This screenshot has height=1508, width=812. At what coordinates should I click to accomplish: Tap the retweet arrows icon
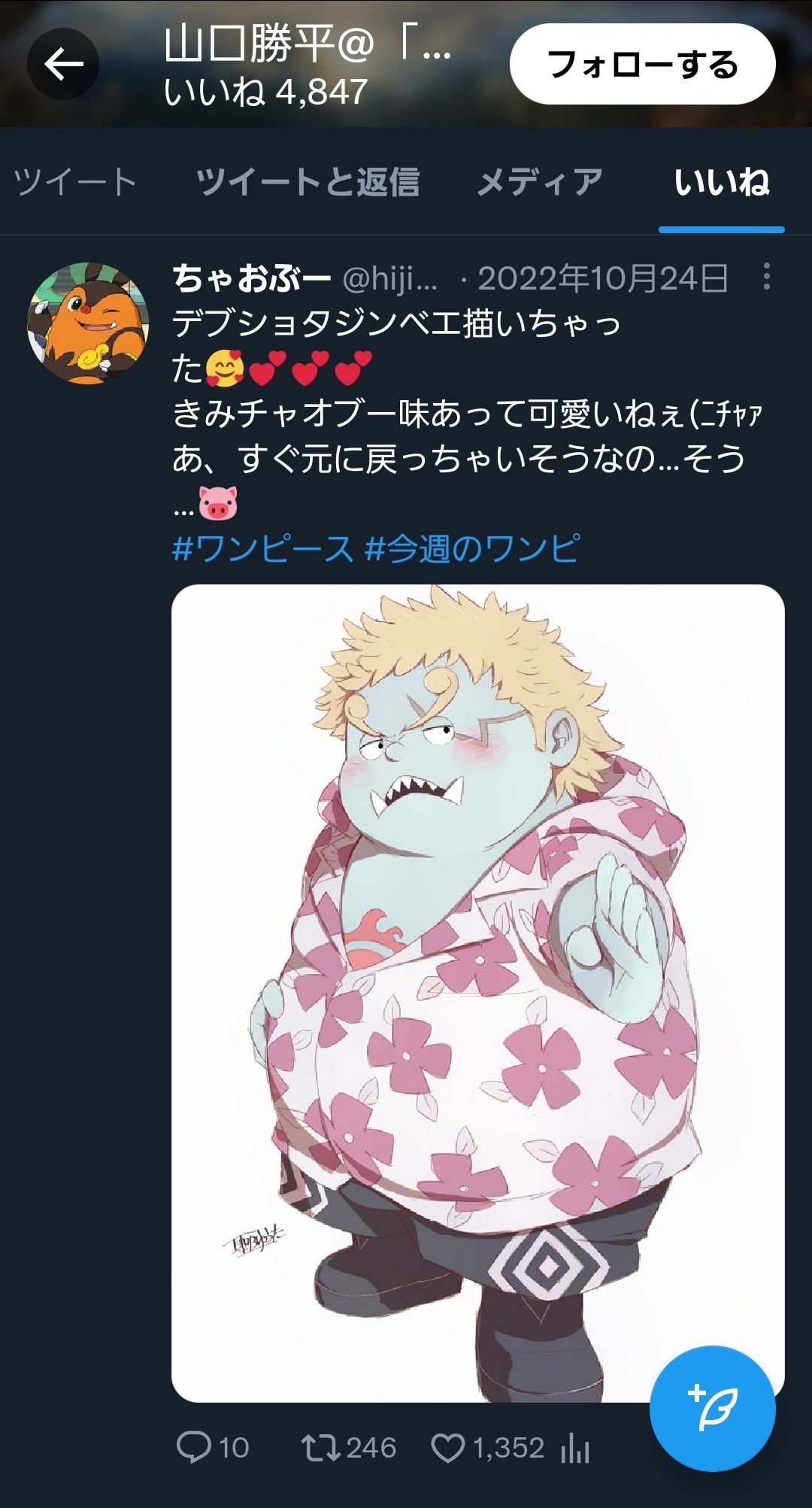coord(321,1447)
